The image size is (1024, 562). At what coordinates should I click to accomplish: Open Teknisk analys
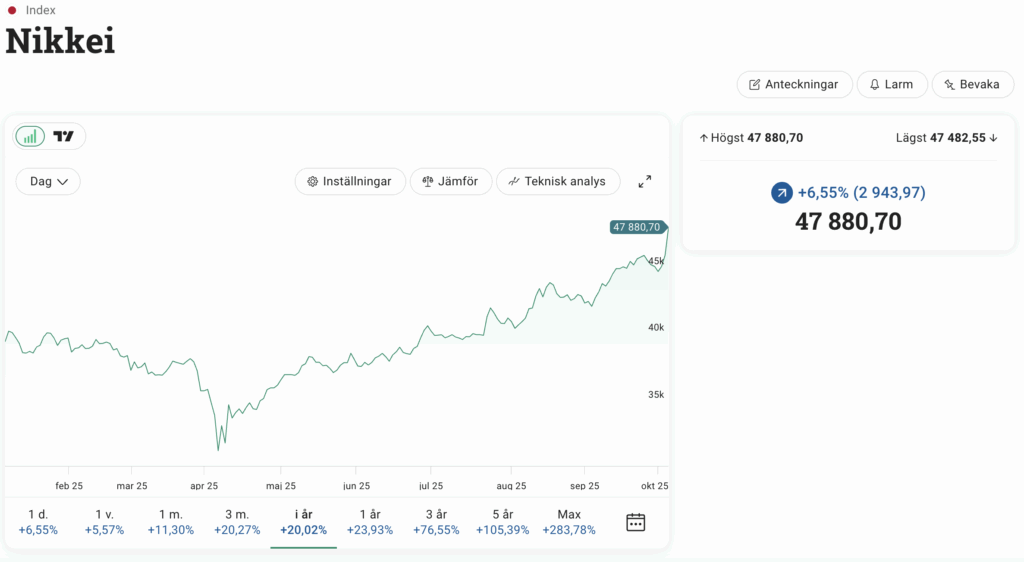(557, 181)
